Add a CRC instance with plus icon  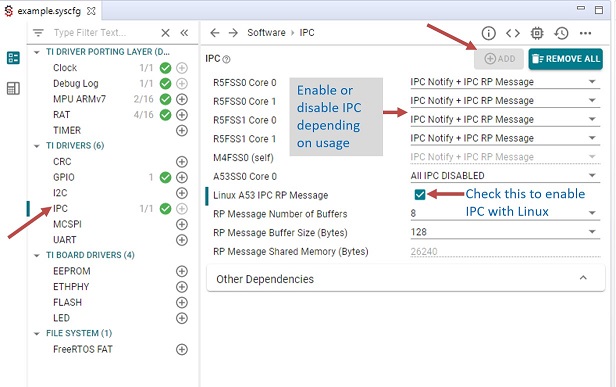click(182, 161)
